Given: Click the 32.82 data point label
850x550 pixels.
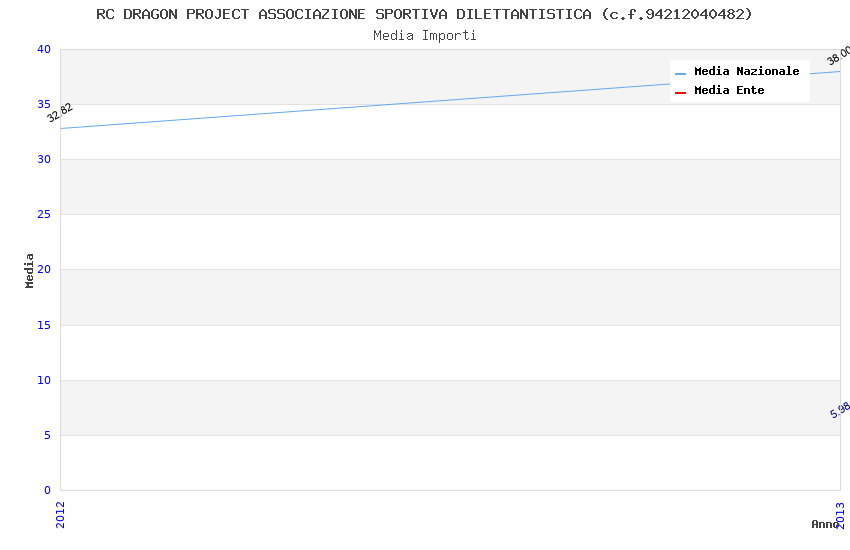Looking at the screenshot, I should tap(60, 112).
